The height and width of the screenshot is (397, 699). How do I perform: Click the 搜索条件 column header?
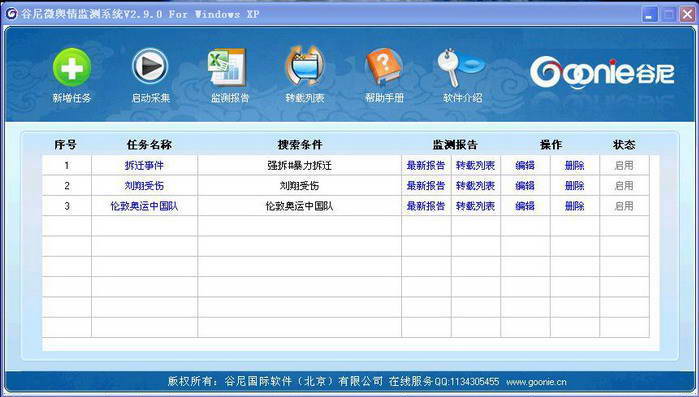pyautogui.click(x=300, y=144)
